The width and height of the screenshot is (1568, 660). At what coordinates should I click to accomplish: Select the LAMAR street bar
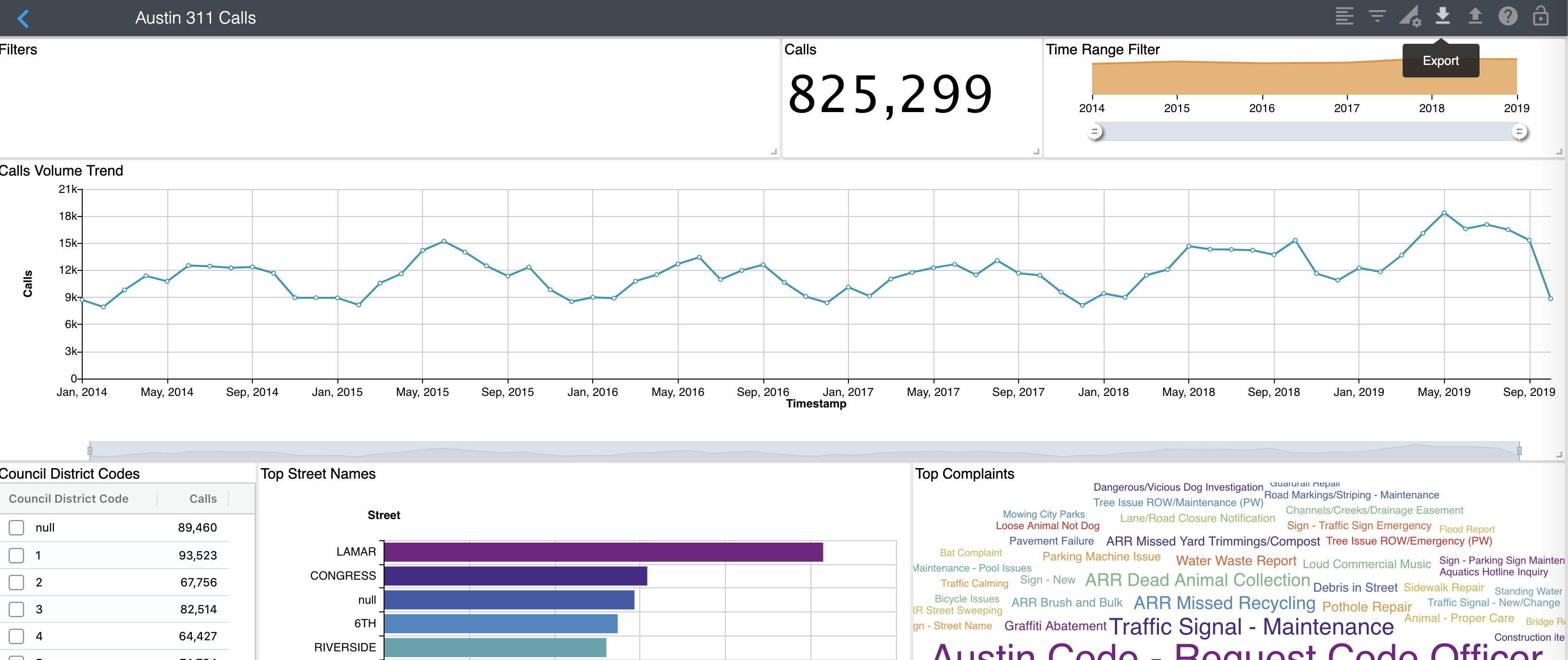(x=603, y=552)
